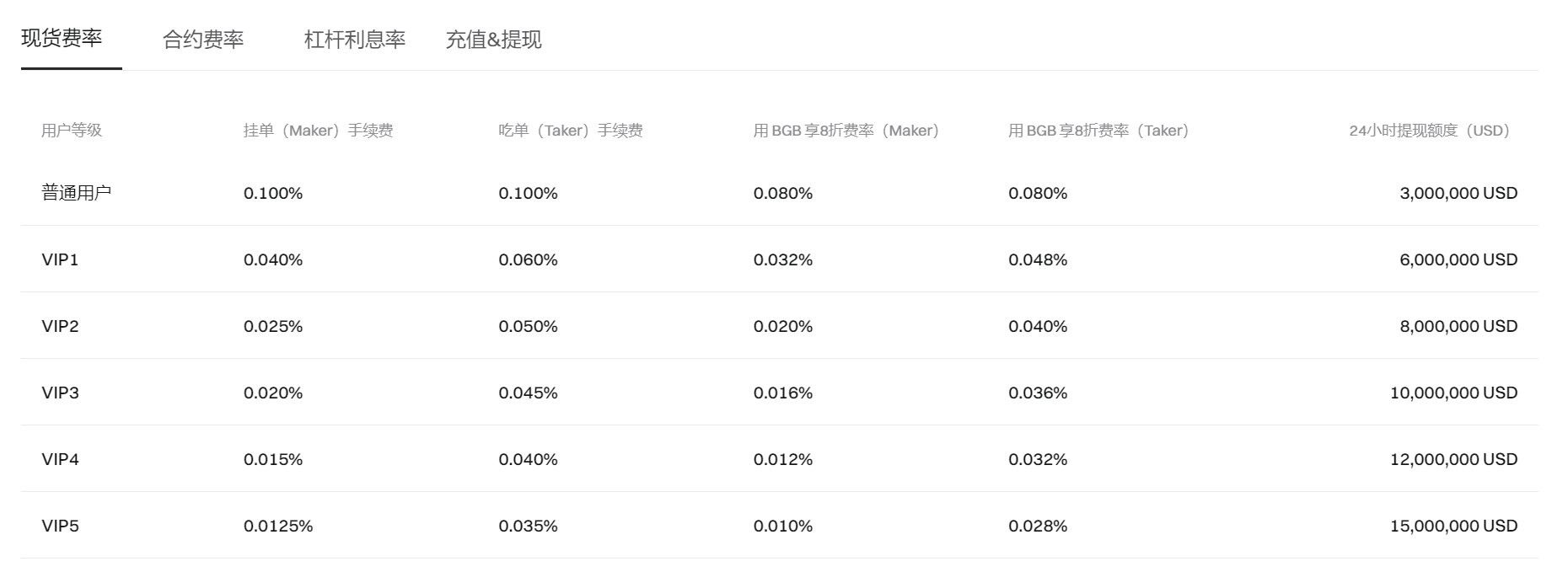Select the VIP3 row label
1568x572 pixels.
pyautogui.click(x=60, y=393)
